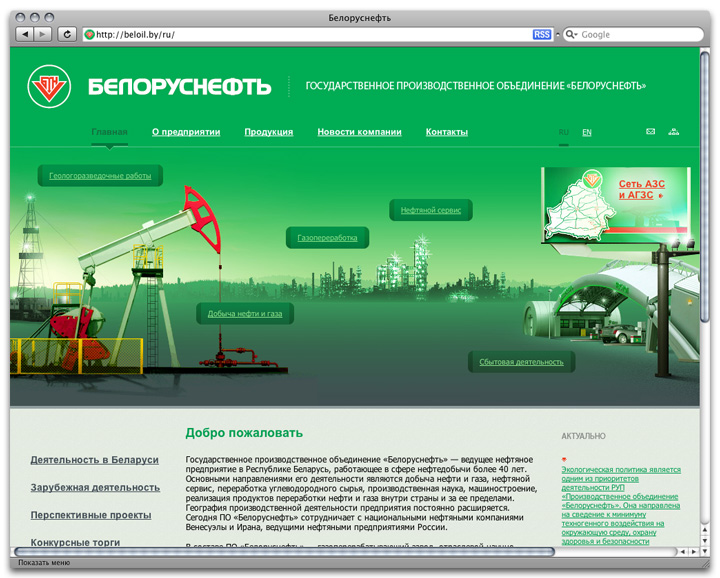
Task: Open the 'Продукция' navigation menu
Action: (269, 132)
